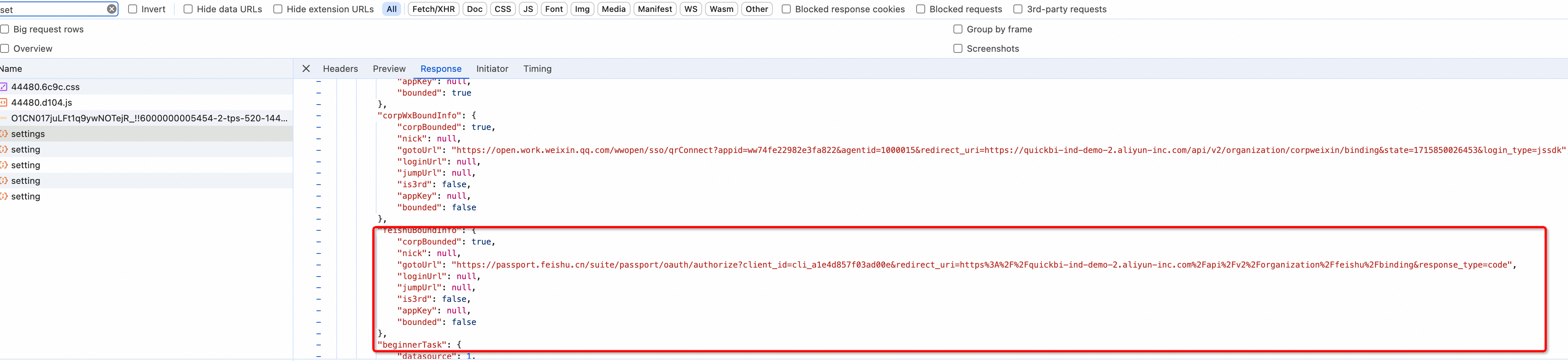Clear the filter search text

[x=111, y=9]
